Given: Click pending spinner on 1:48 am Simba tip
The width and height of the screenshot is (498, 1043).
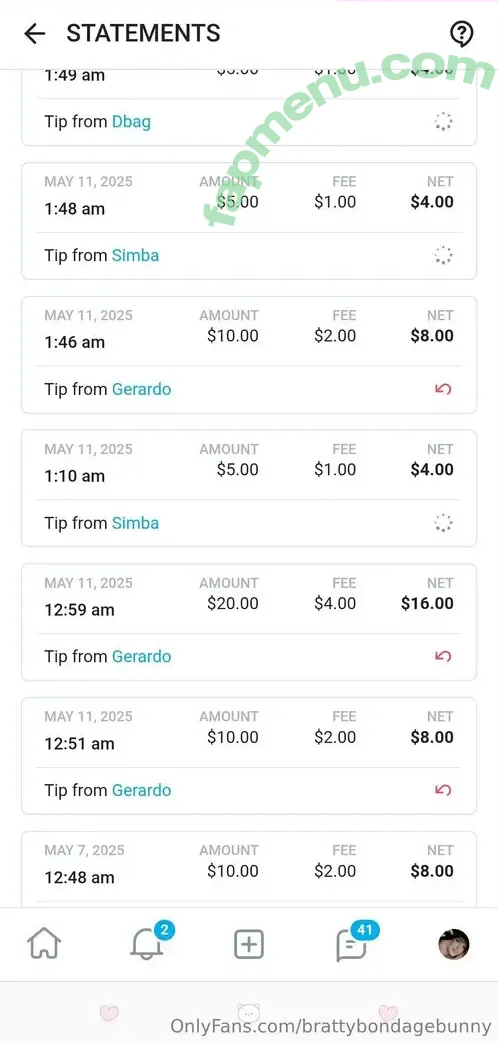Looking at the screenshot, I should tap(443, 255).
